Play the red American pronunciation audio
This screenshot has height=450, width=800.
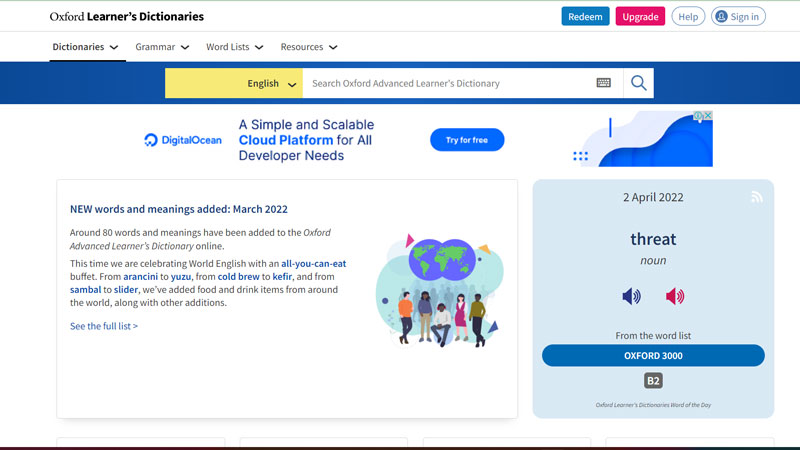675,296
